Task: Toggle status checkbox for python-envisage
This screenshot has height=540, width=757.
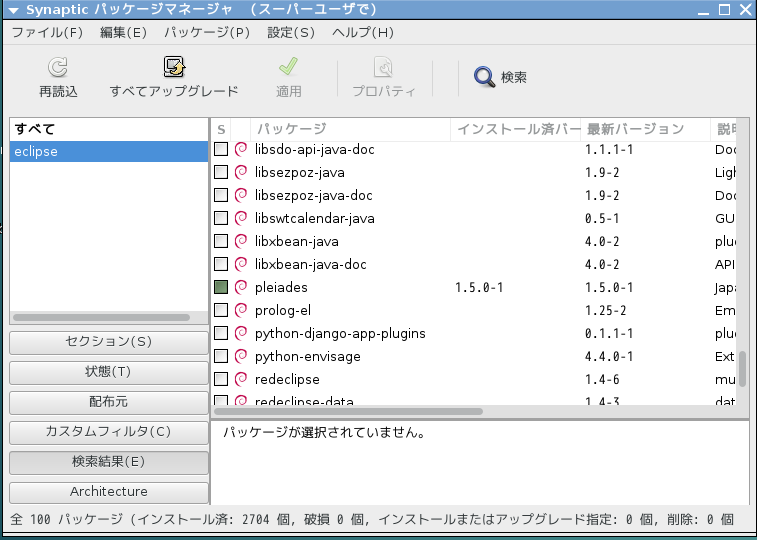Action: click(x=221, y=356)
